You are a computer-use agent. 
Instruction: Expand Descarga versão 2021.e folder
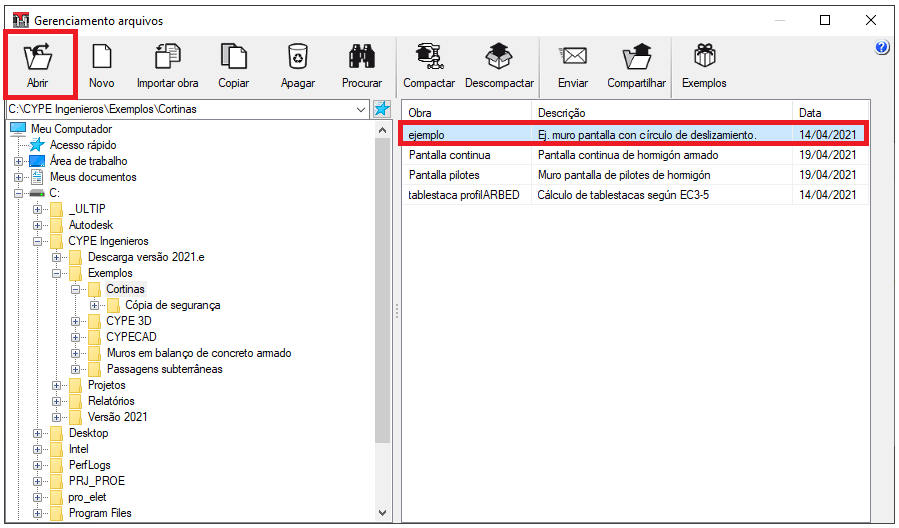(56, 257)
